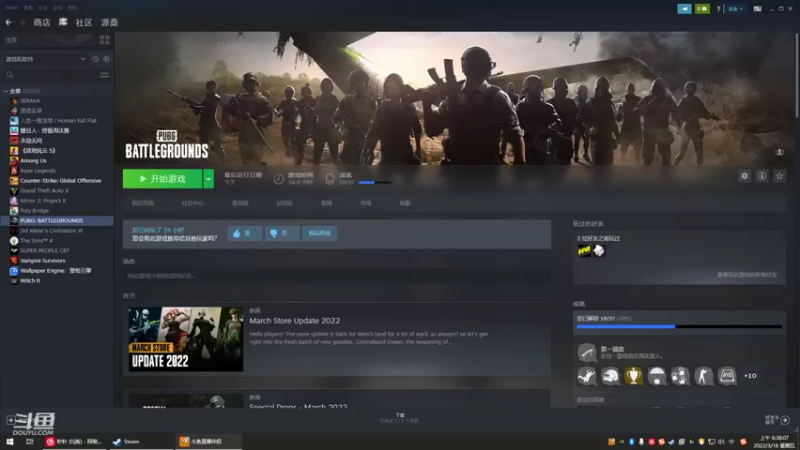Select Poly Bridge in library list

(34, 210)
